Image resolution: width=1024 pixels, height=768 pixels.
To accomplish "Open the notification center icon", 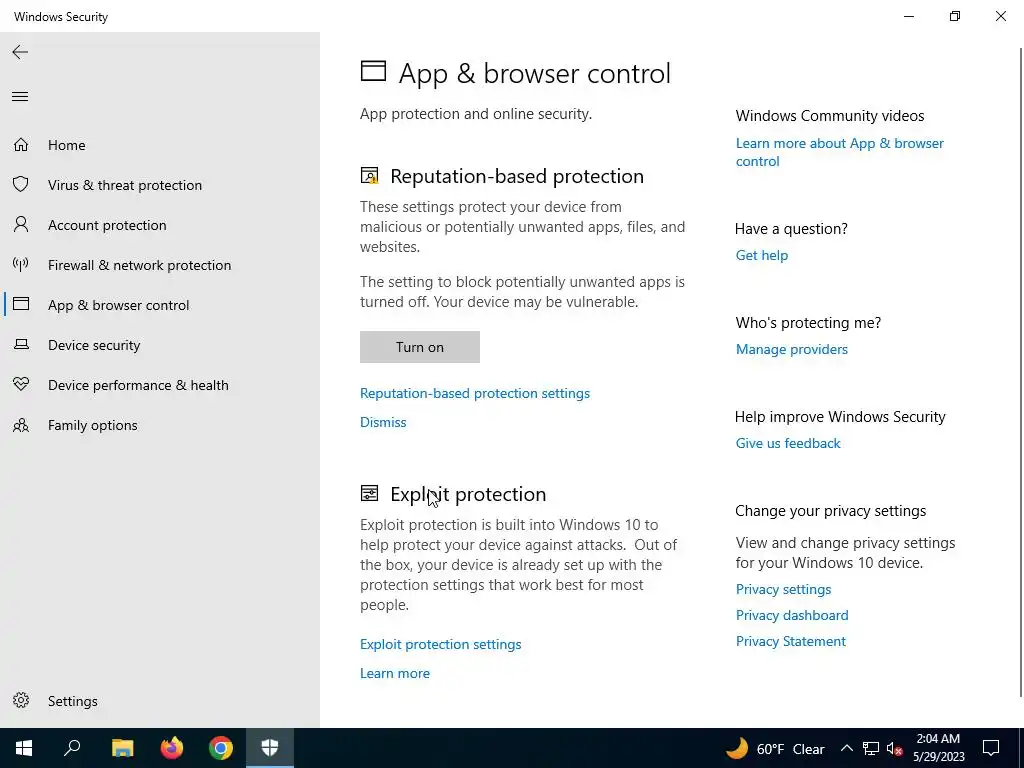I will click(x=991, y=748).
